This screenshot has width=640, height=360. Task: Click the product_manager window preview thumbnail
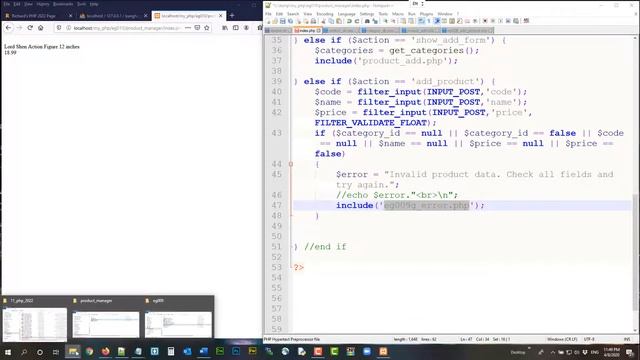tap(106, 324)
